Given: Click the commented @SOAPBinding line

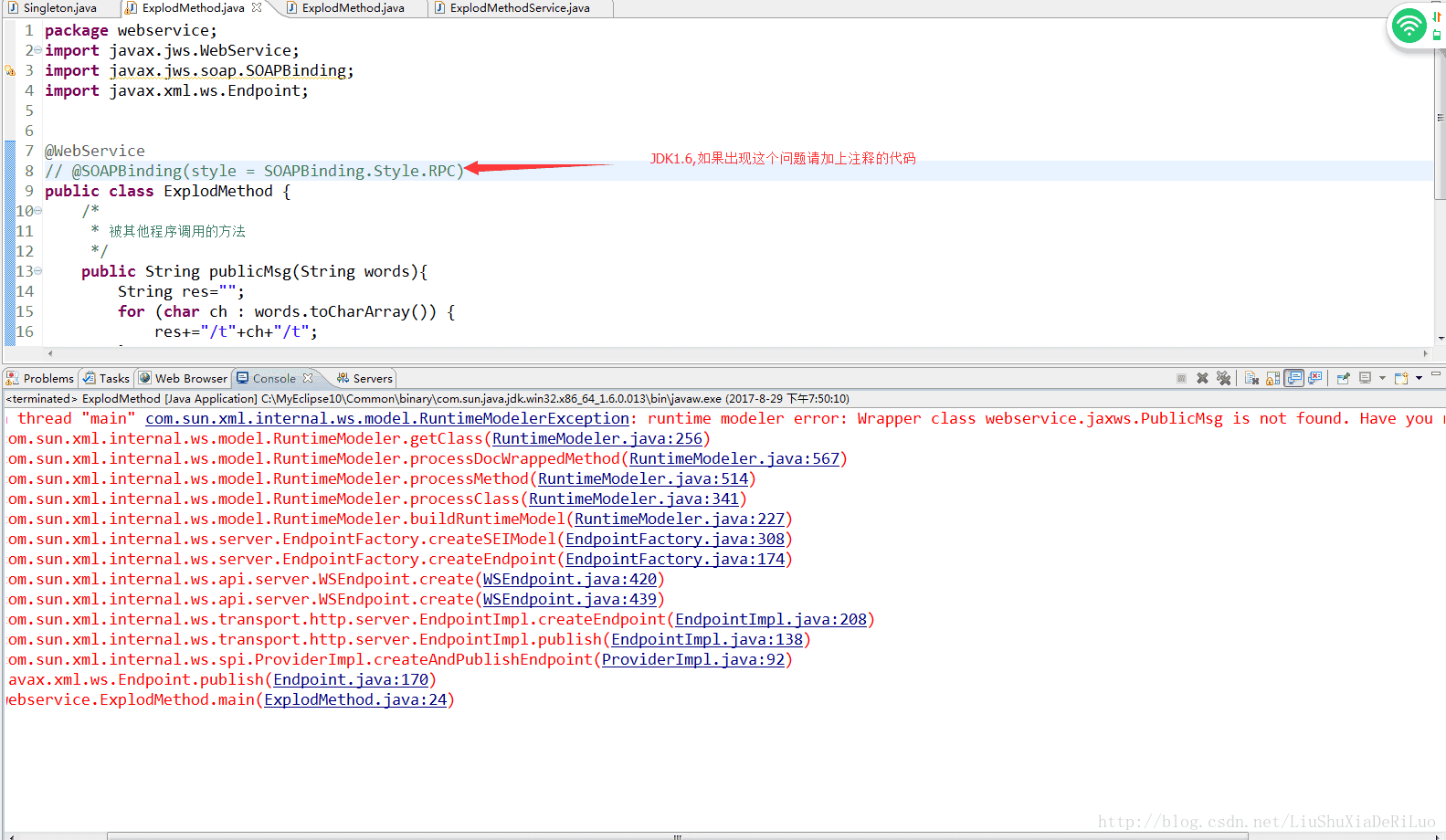Looking at the screenshot, I should 254,171.
